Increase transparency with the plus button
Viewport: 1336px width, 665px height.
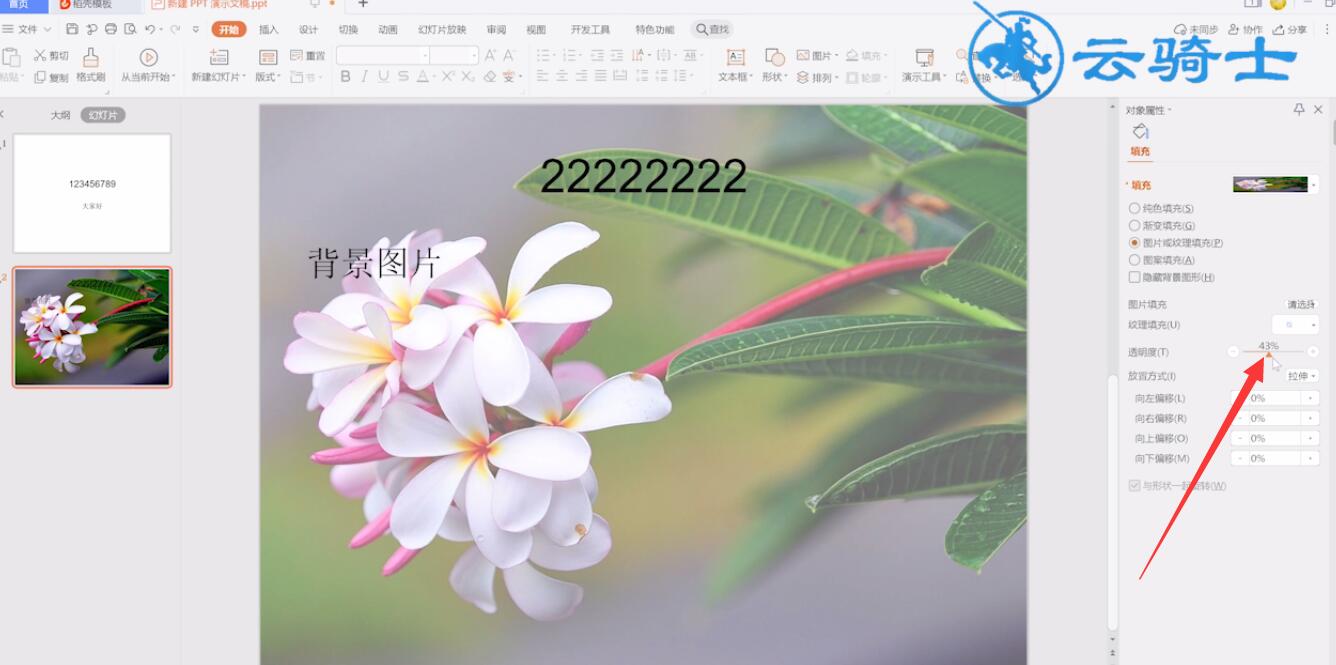point(1313,351)
